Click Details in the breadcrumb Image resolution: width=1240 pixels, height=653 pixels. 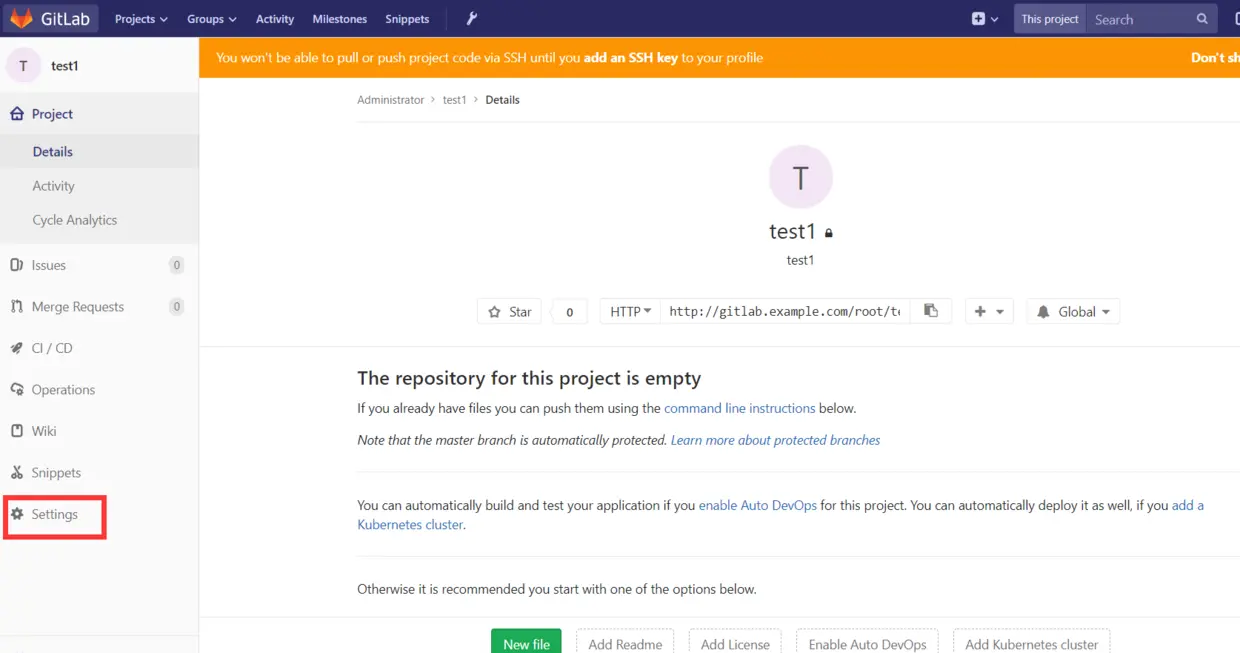point(502,100)
